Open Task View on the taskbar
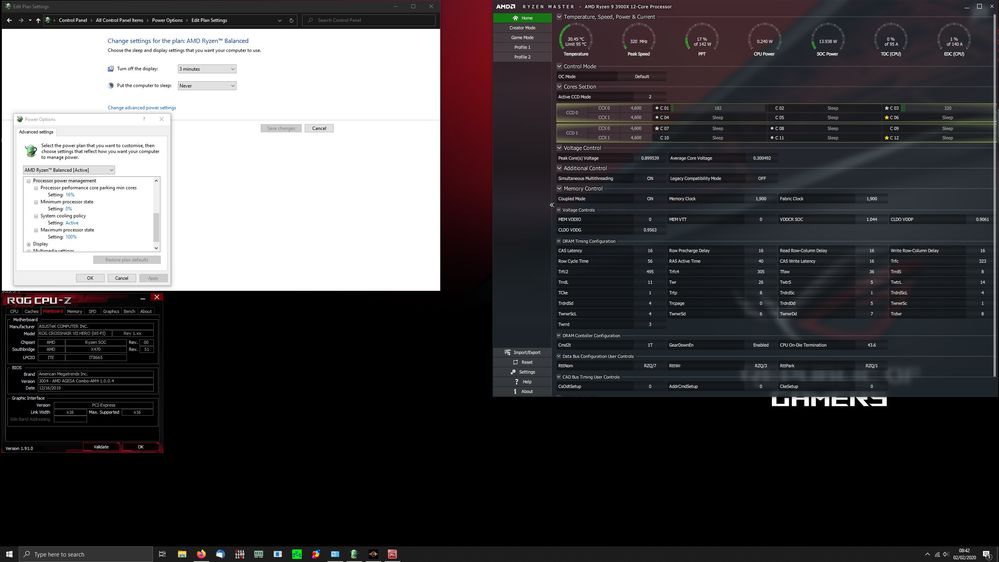 tap(162, 554)
